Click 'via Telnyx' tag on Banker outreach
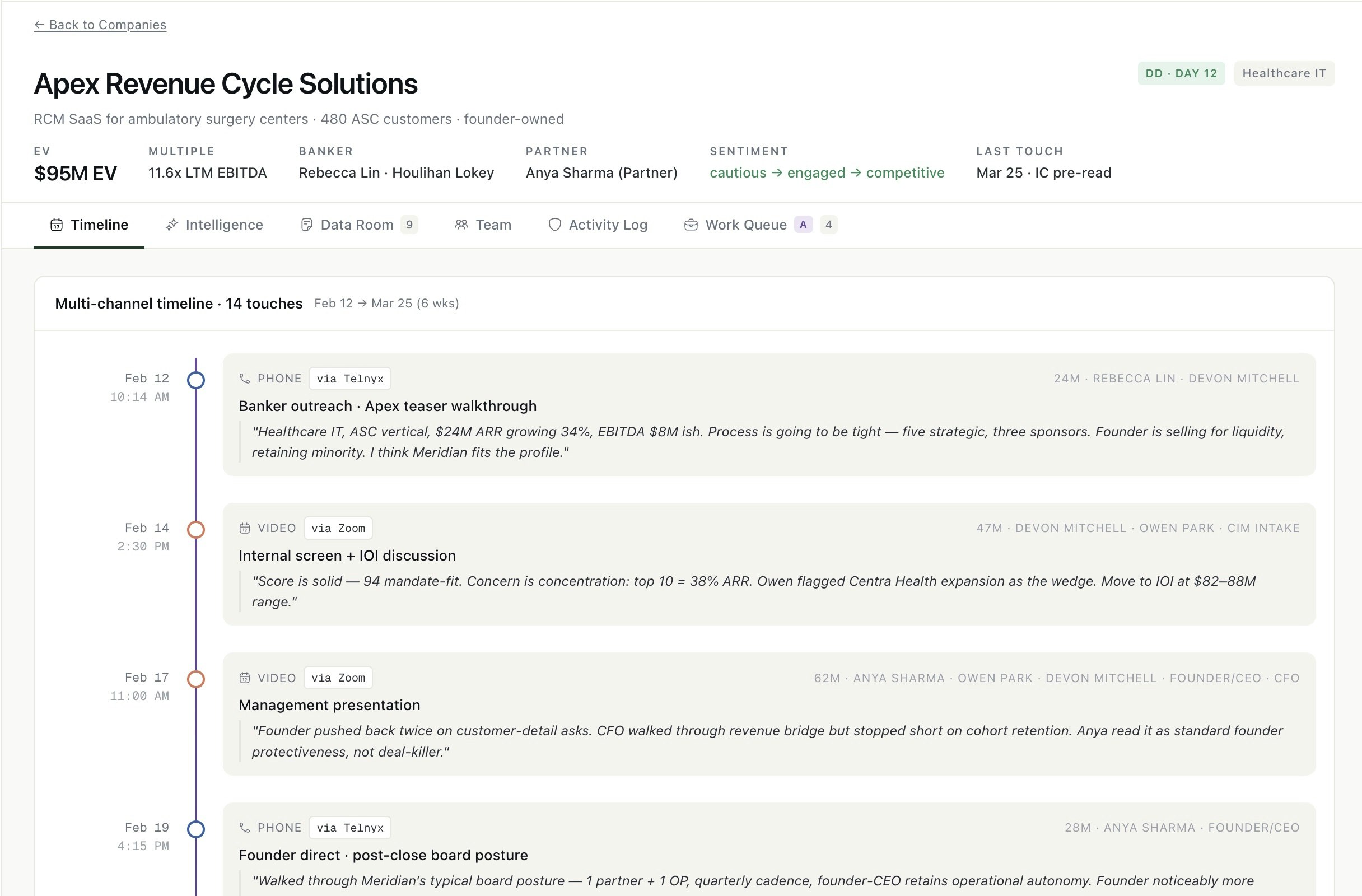 click(350, 379)
